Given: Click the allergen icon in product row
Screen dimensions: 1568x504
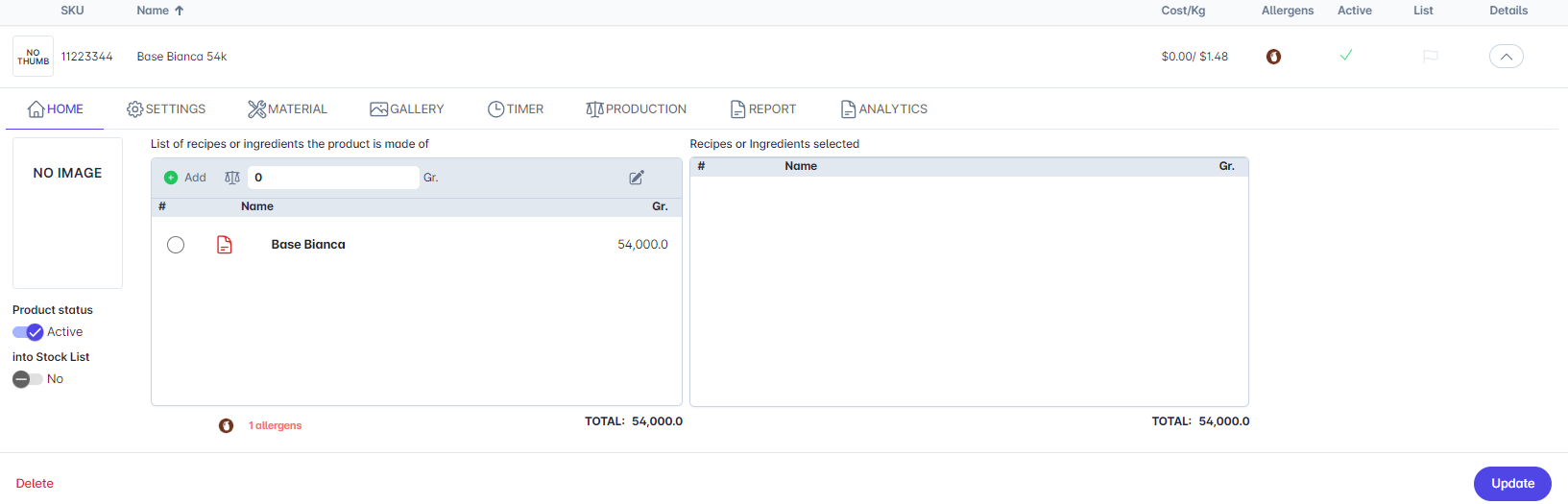Looking at the screenshot, I should (1273, 57).
